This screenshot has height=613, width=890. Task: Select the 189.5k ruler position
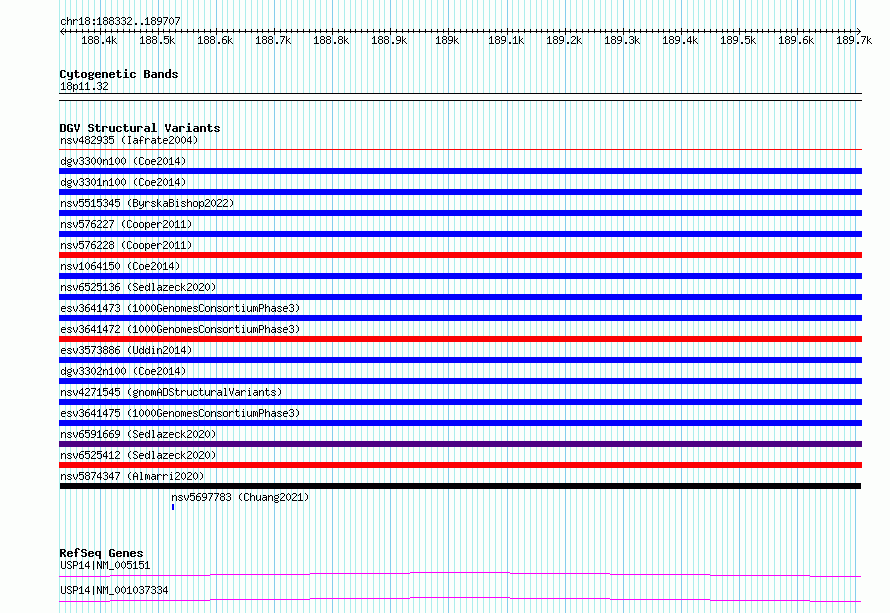738,40
